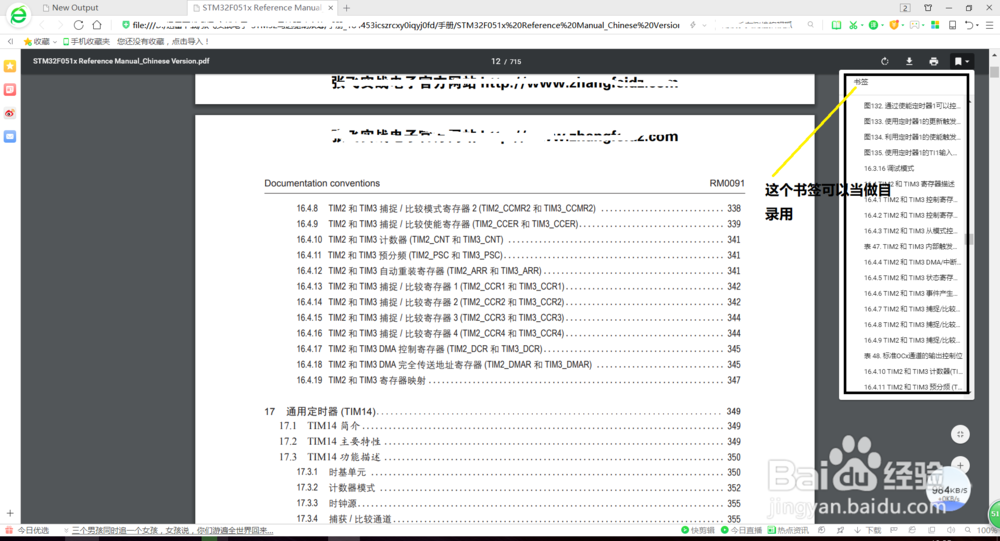Close the STM32F051x Reference Manual tab
This screenshot has width=1000, height=541.
330,8
